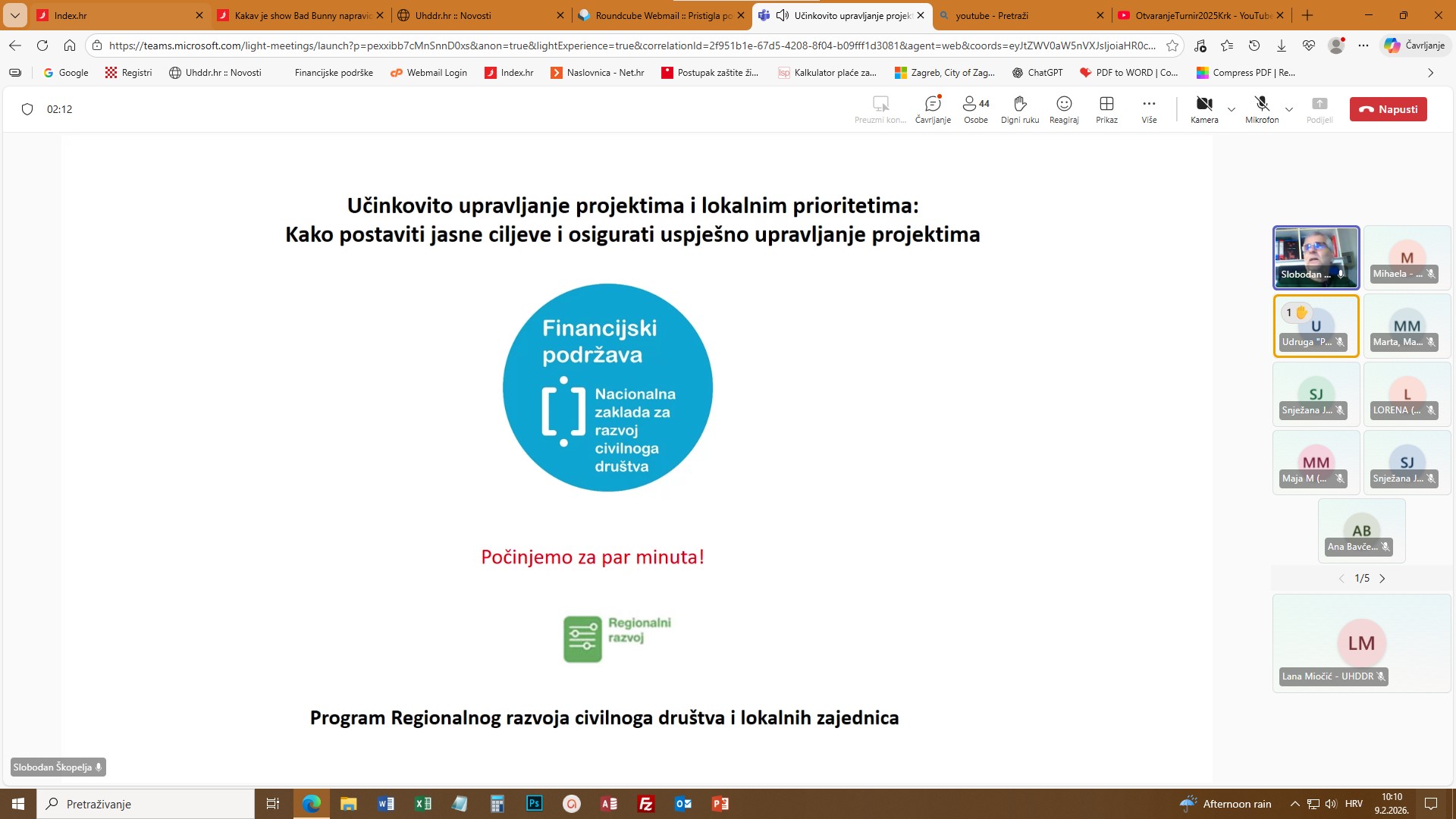Open the Čavrljanje chat panel in Teams
1456x819 pixels.
click(933, 108)
